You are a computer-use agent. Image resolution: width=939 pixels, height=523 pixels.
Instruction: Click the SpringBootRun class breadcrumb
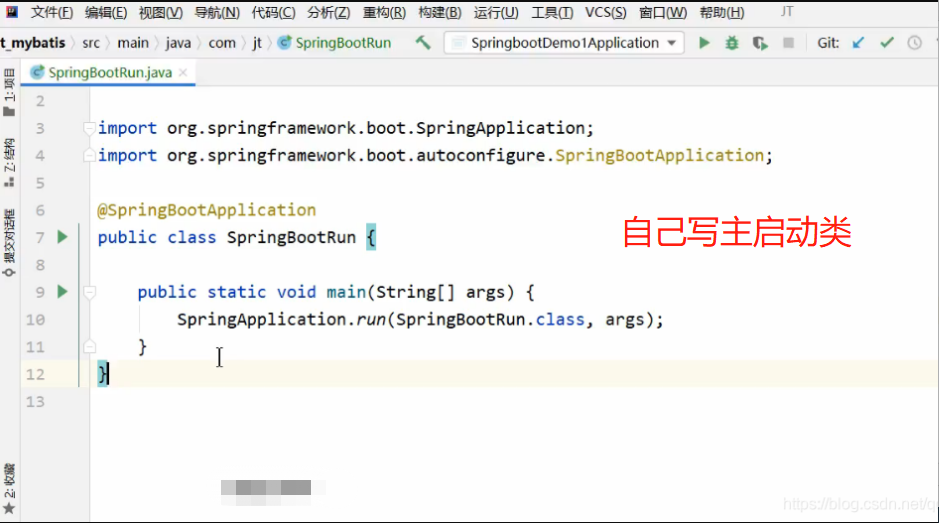pyautogui.click(x=334, y=43)
